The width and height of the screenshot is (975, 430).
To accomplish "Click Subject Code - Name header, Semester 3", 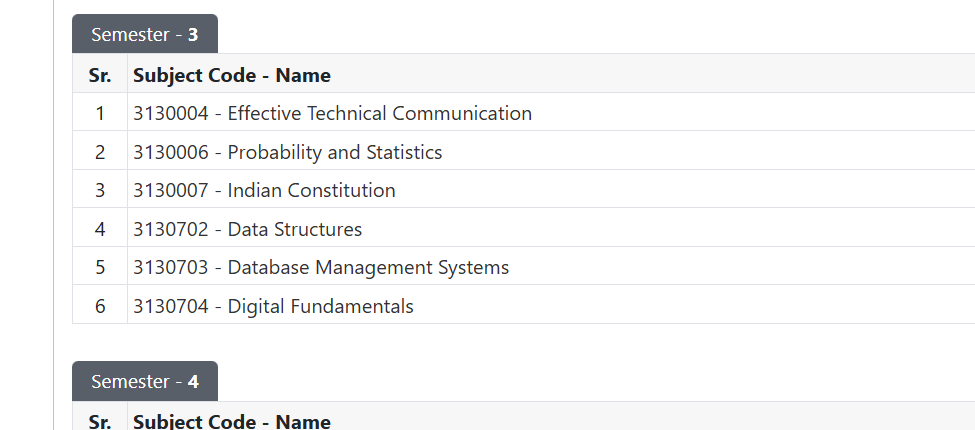I will 232,75.
